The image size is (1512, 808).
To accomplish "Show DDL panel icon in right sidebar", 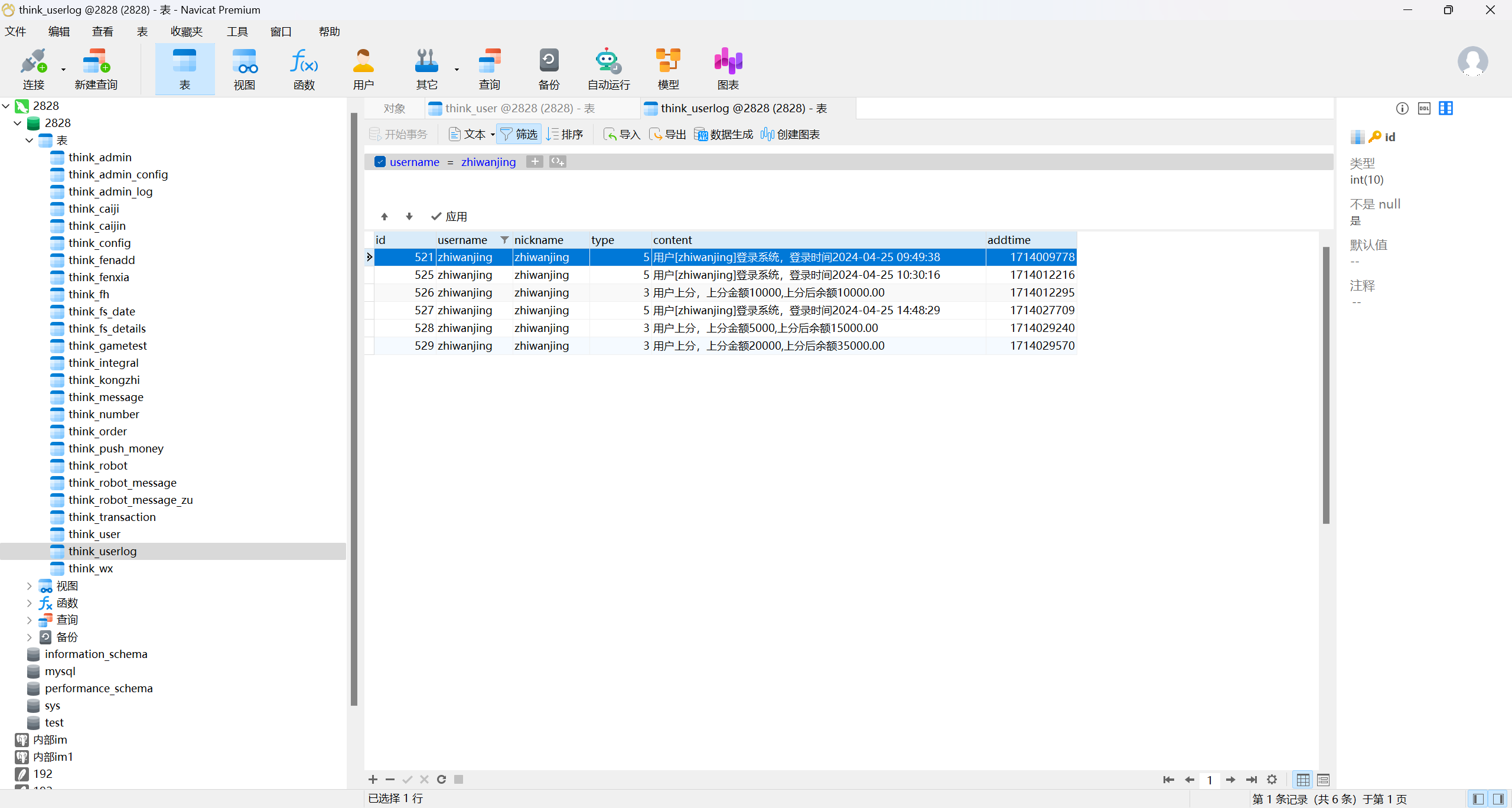I will (1424, 108).
